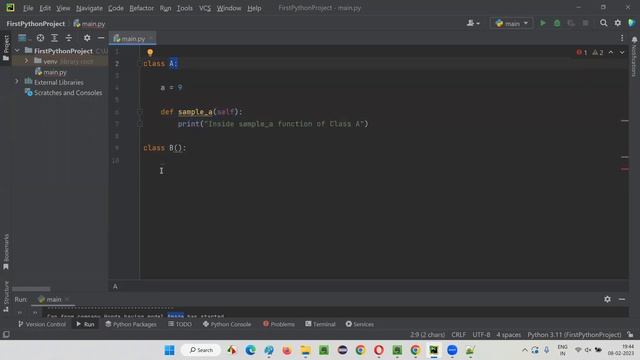Close the main.py editor tab

[x=151, y=38]
